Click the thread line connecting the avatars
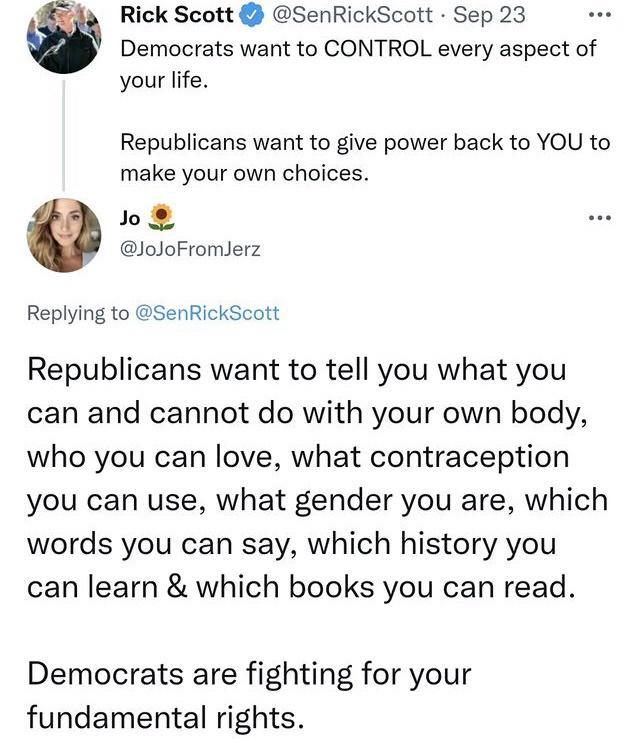This screenshot has width=640, height=739. pyautogui.click(x=65, y=132)
